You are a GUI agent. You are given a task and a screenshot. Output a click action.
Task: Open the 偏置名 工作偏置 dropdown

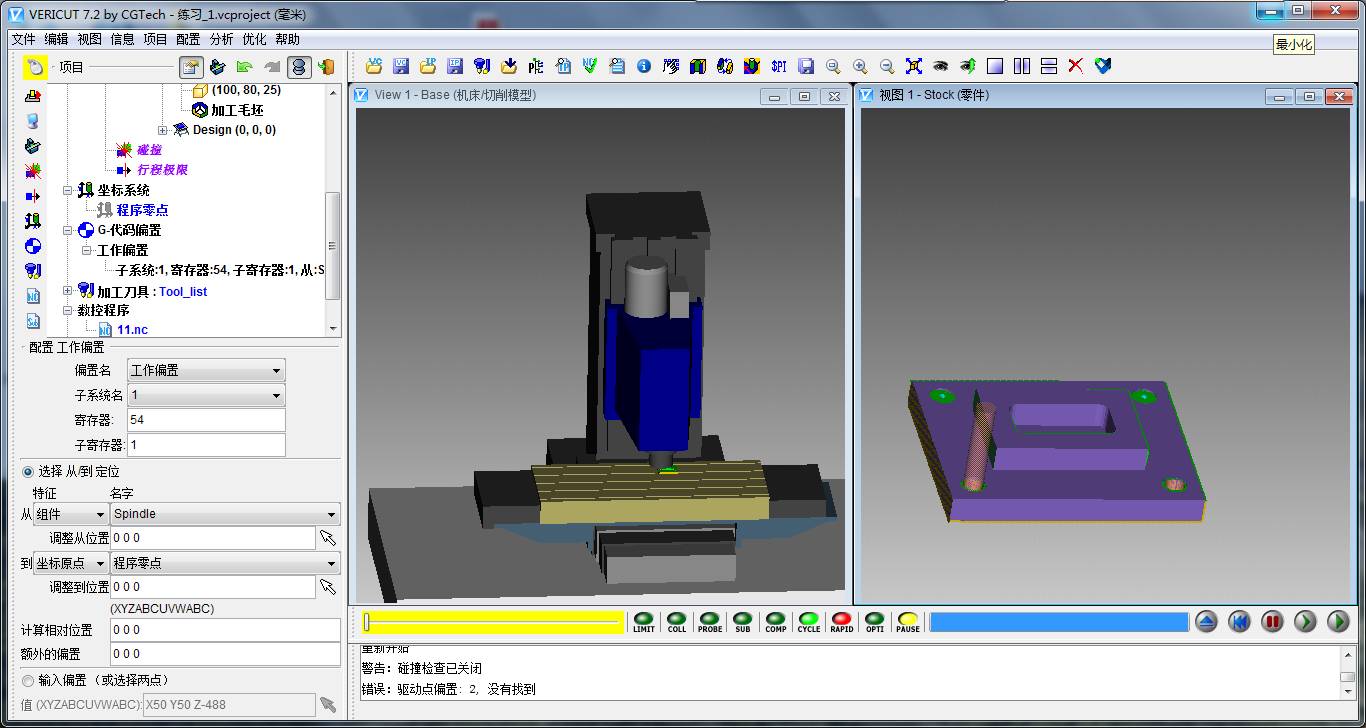206,371
